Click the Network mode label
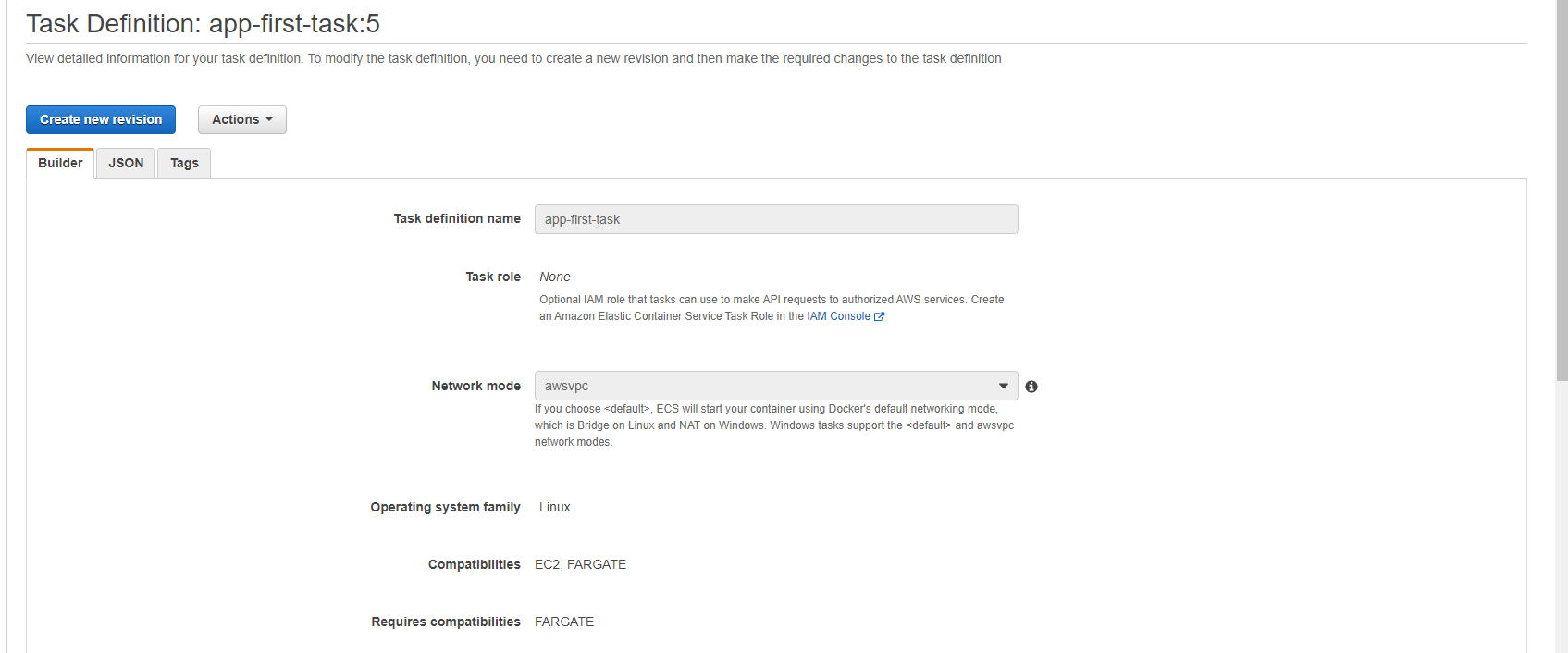1568x653 pixels. click(x=475, y=386)
